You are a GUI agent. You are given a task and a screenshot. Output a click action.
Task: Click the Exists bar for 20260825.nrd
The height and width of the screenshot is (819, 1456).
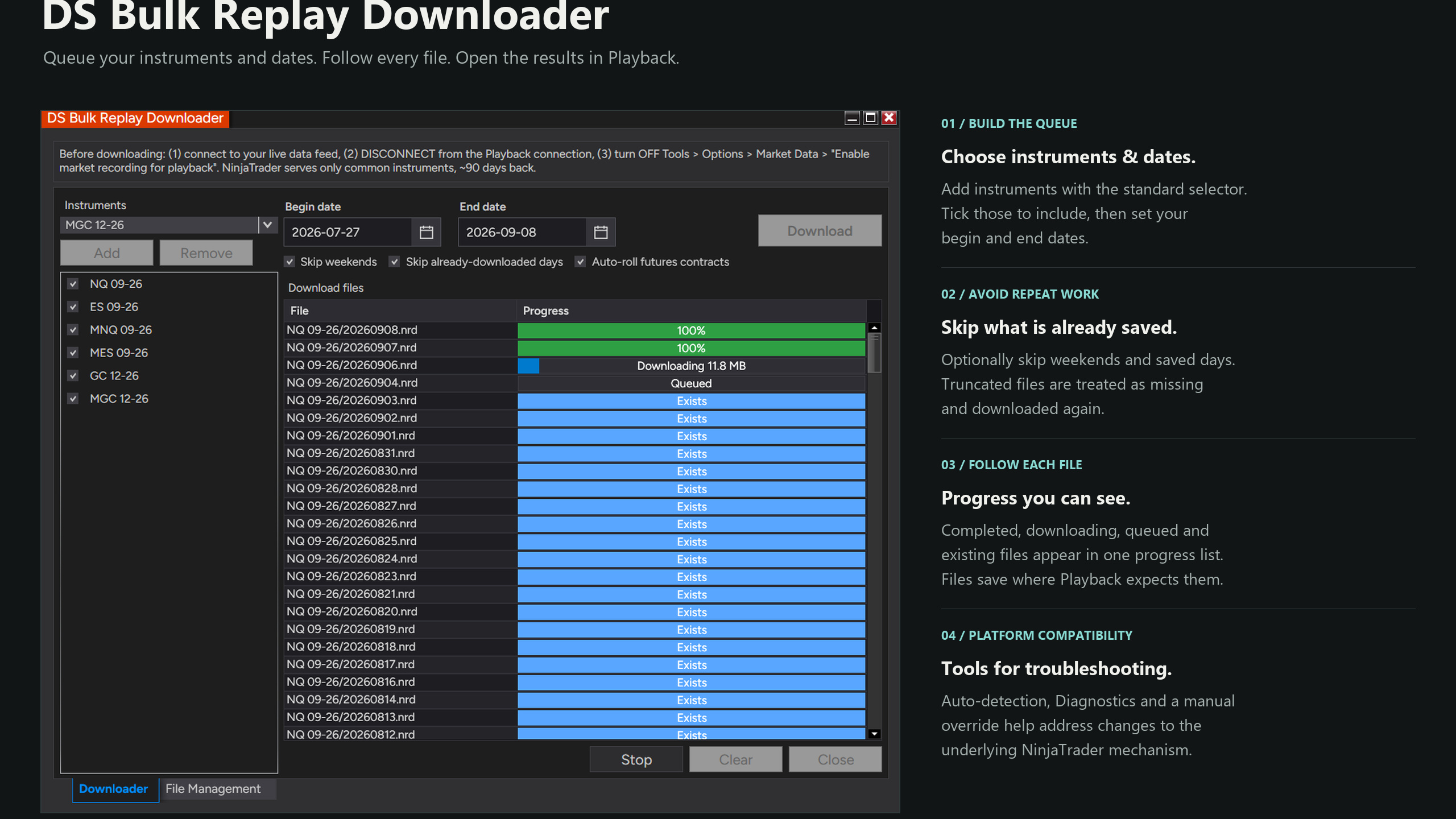click(691, 541)
